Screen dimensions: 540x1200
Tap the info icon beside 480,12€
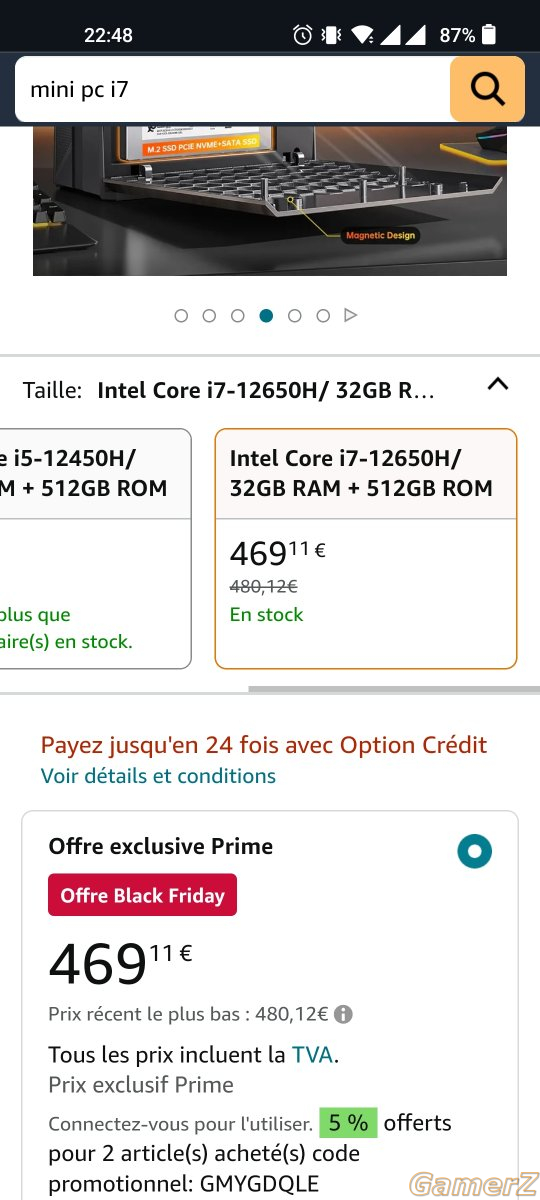pos(343,1014)
